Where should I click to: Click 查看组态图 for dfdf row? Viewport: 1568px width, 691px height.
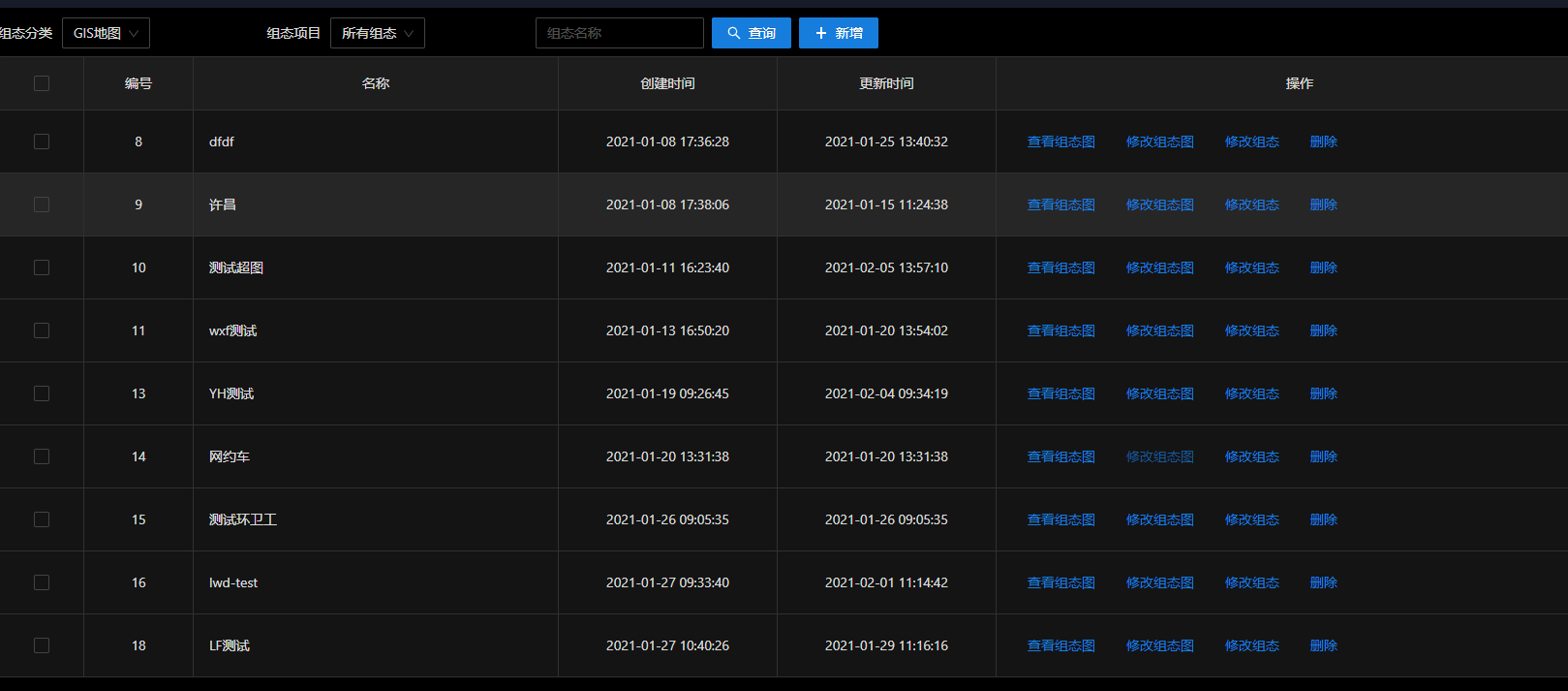pos(1061,141)
